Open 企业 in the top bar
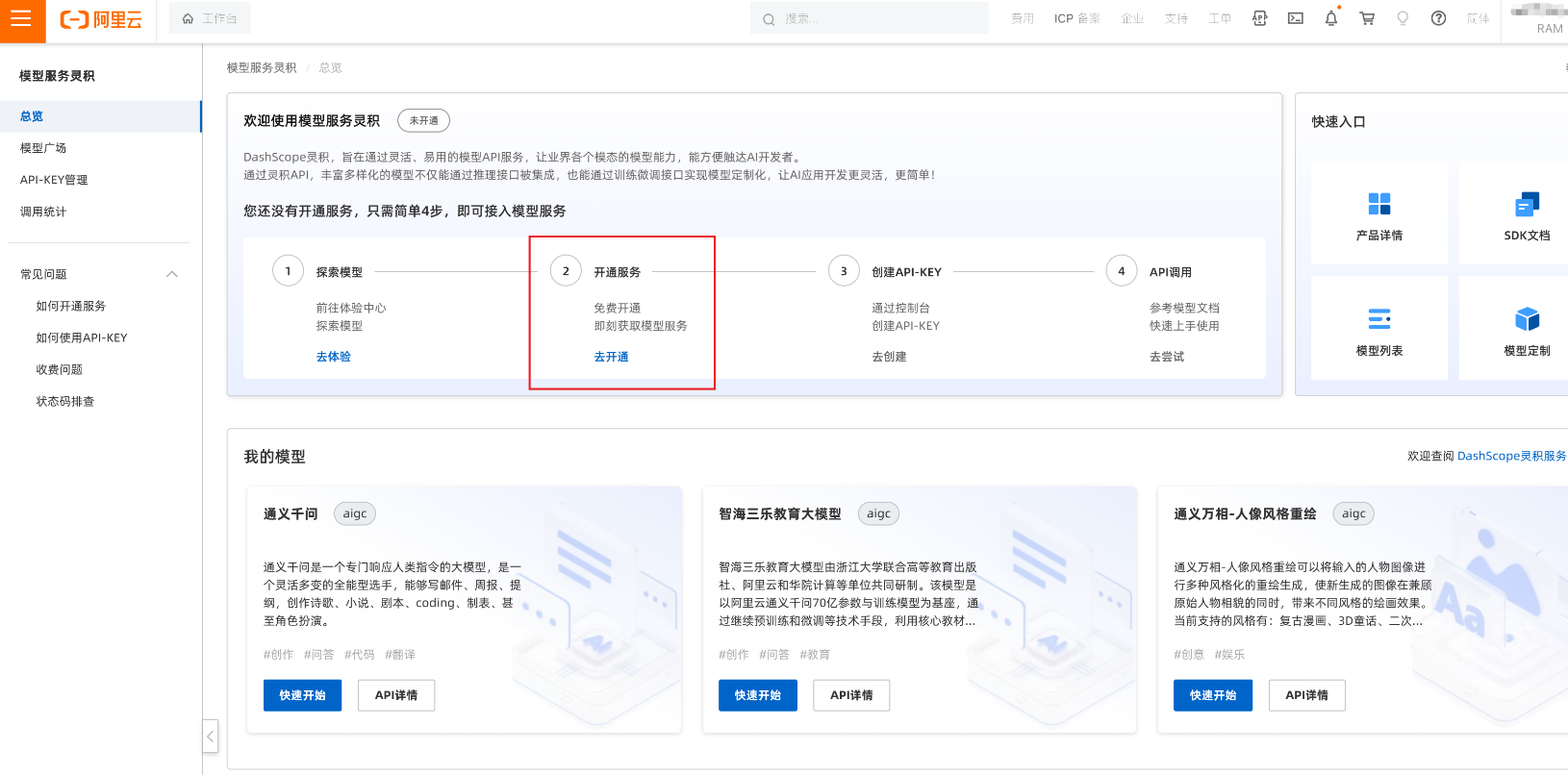Screen dimensions: 1568x775 tap(1132, 18)
